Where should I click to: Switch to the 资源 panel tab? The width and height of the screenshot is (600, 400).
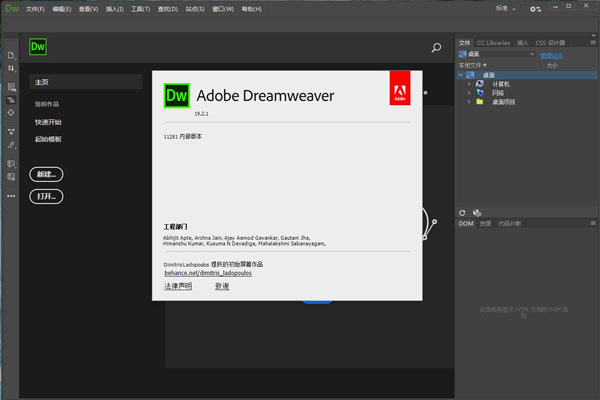point(485,224)
